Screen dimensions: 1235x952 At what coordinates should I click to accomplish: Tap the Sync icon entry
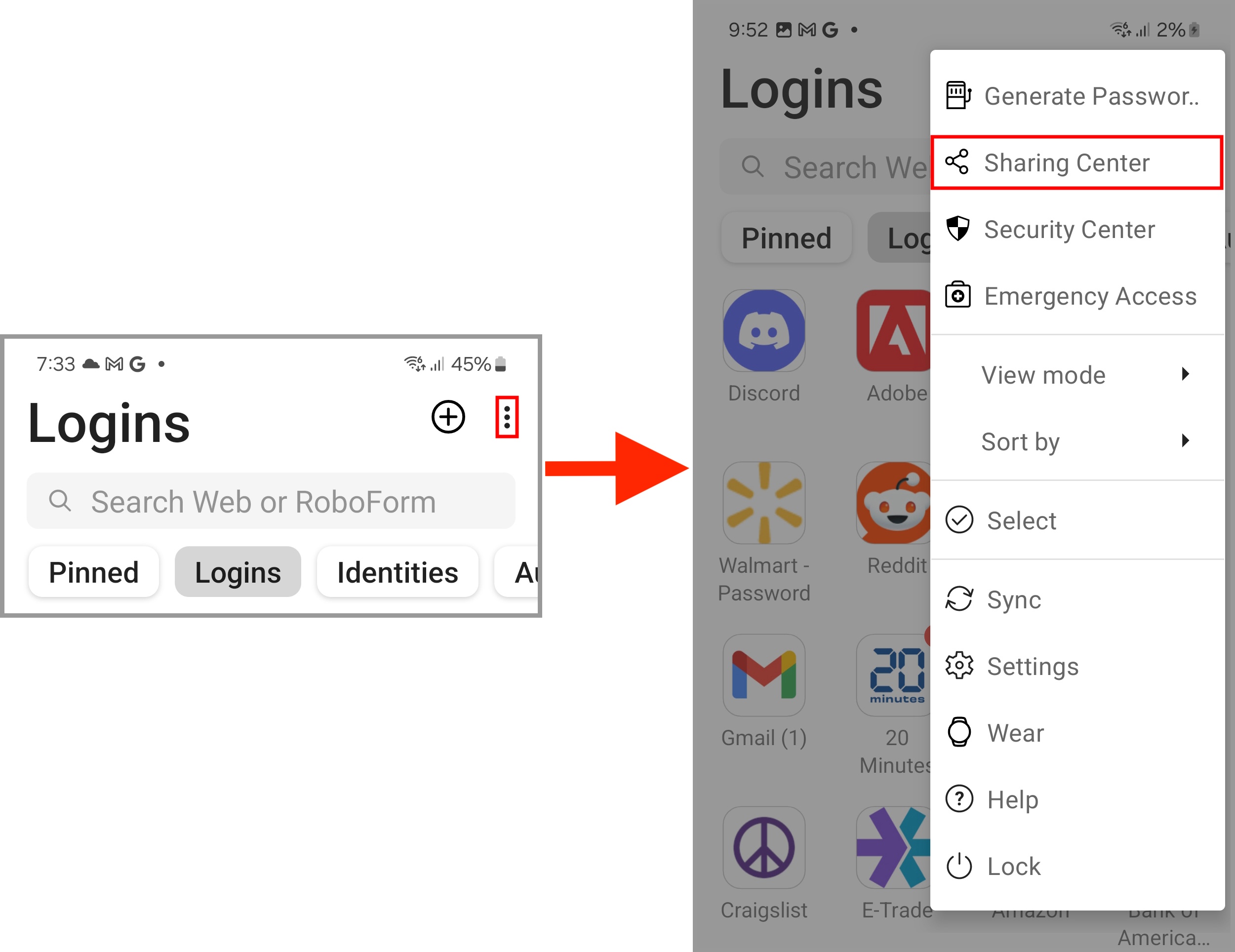click(x=1076, y=599)
